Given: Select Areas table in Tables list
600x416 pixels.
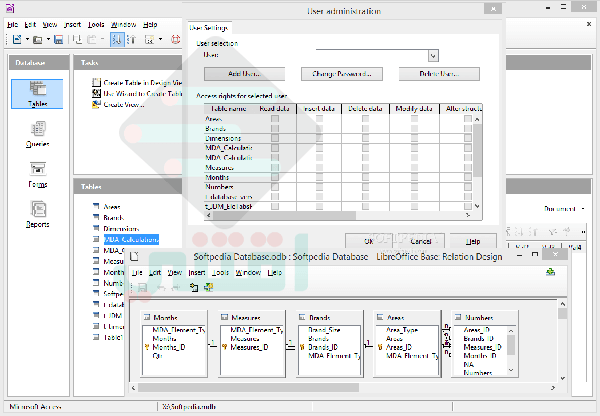Looking at the screenshot, I should (112, 207).
